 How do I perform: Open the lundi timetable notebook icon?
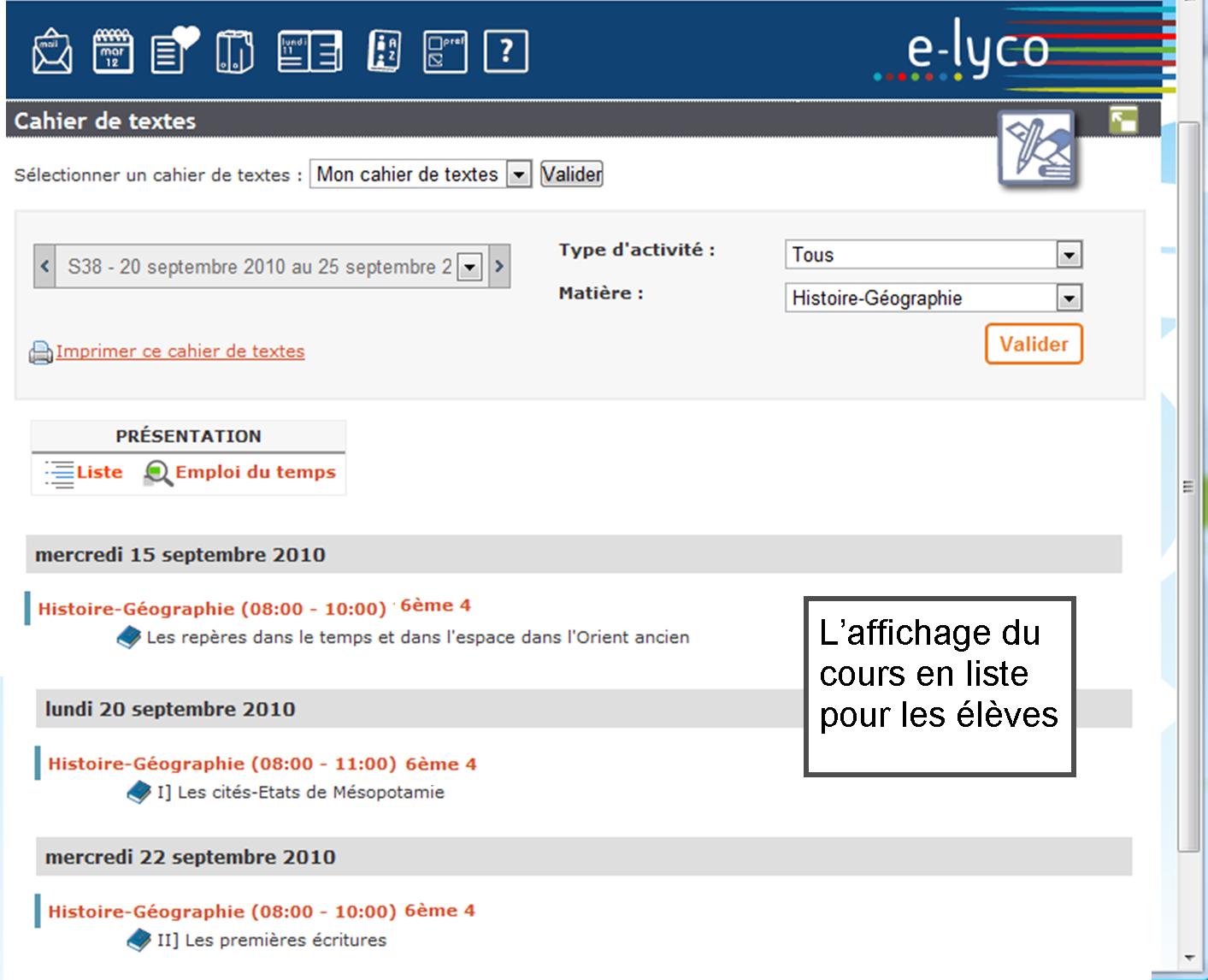pyautogui.click(x=309, y=52)
